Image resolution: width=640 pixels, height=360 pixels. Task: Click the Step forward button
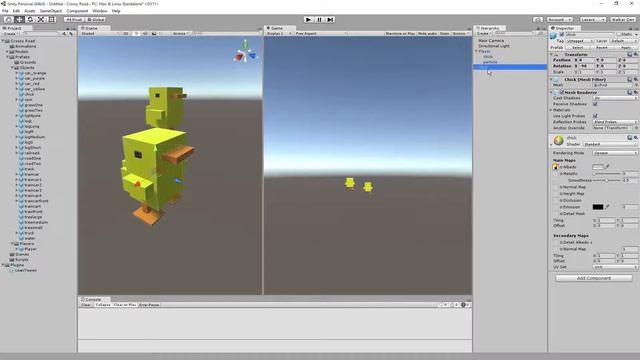pyautogui.click(x=330, y=20)
